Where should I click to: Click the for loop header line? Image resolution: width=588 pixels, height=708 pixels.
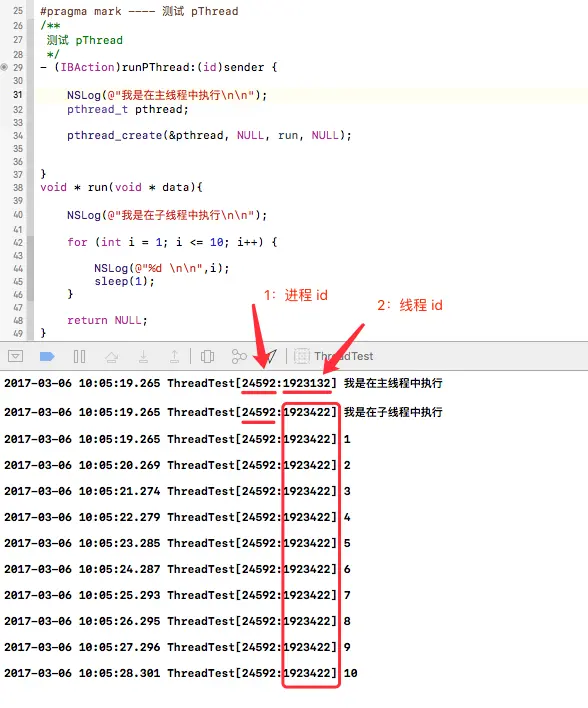(172, 242)
